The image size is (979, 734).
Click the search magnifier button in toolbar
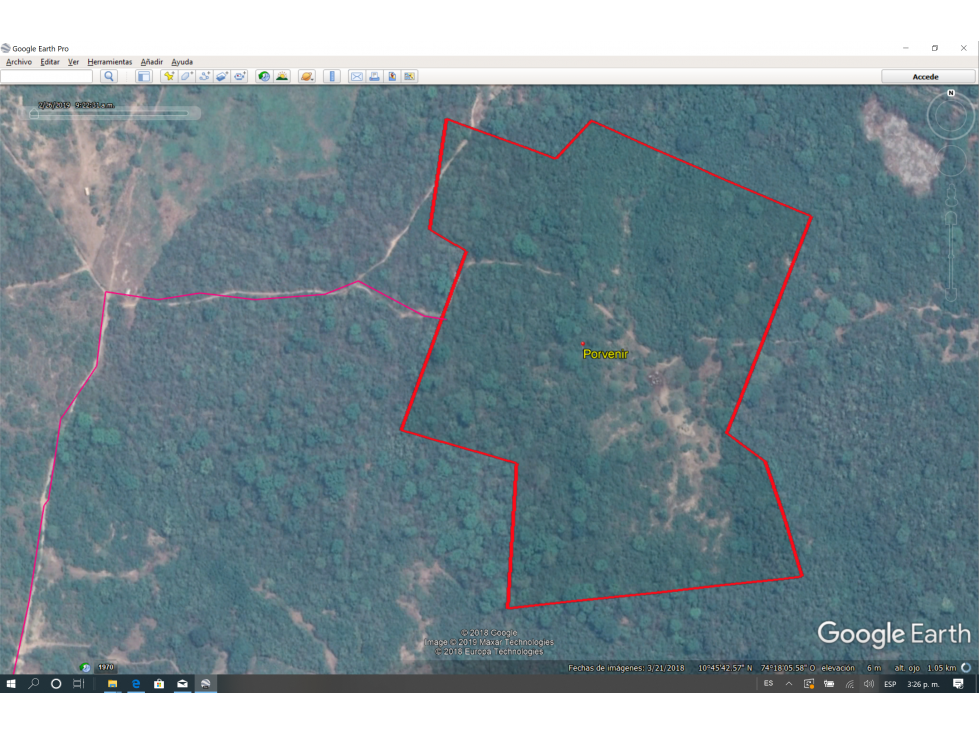[x=109, y=76]
